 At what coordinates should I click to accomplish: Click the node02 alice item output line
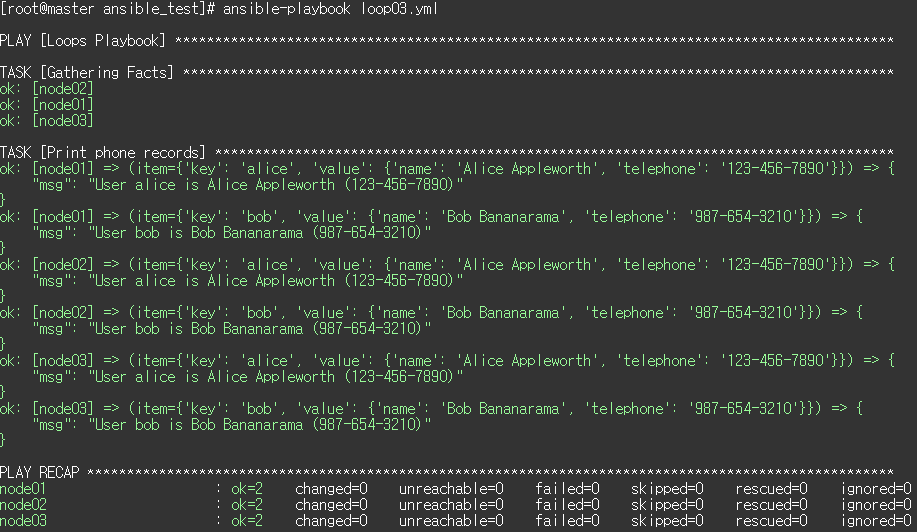click(447, 264)
